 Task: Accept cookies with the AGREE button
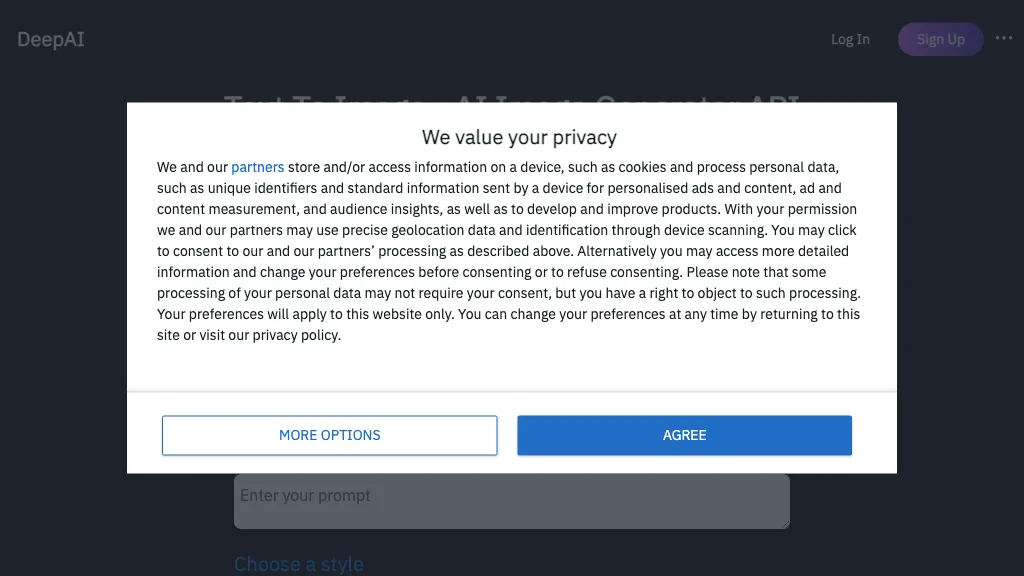point(684,435)
